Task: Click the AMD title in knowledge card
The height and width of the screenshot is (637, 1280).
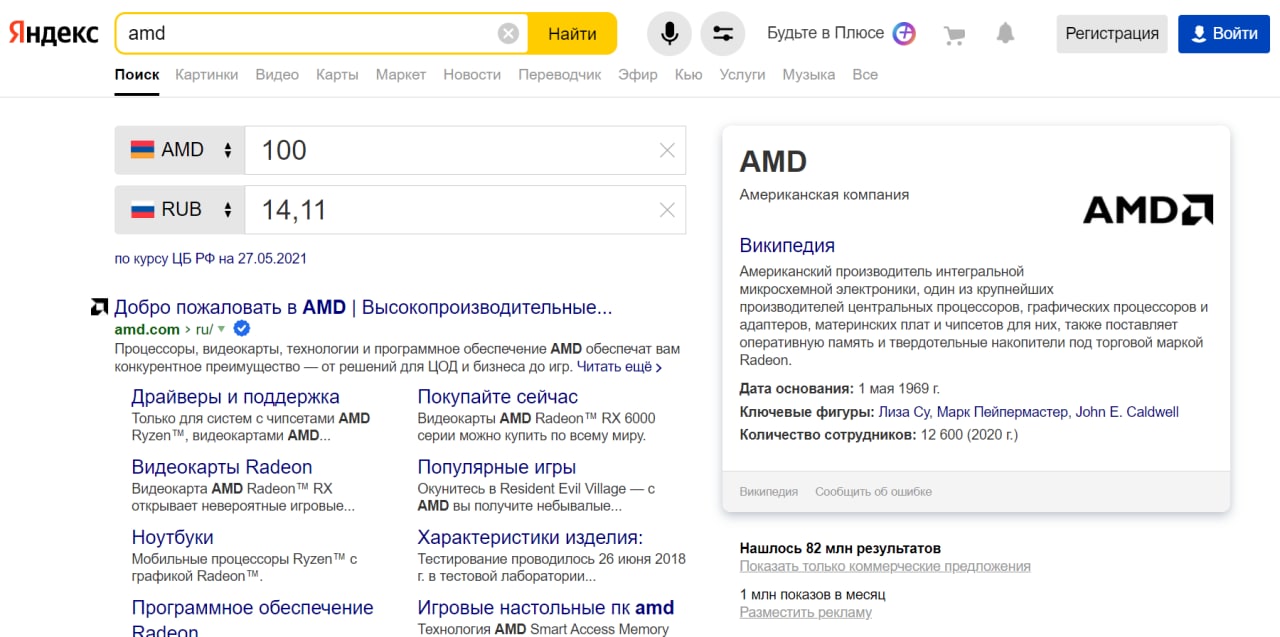Action: coord(773,161)
